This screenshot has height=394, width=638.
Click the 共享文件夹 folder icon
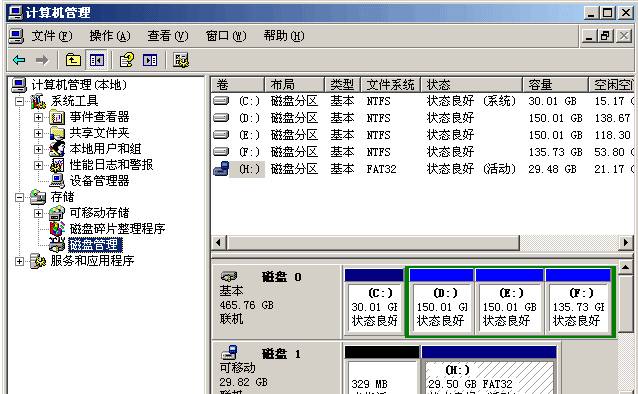57,133
